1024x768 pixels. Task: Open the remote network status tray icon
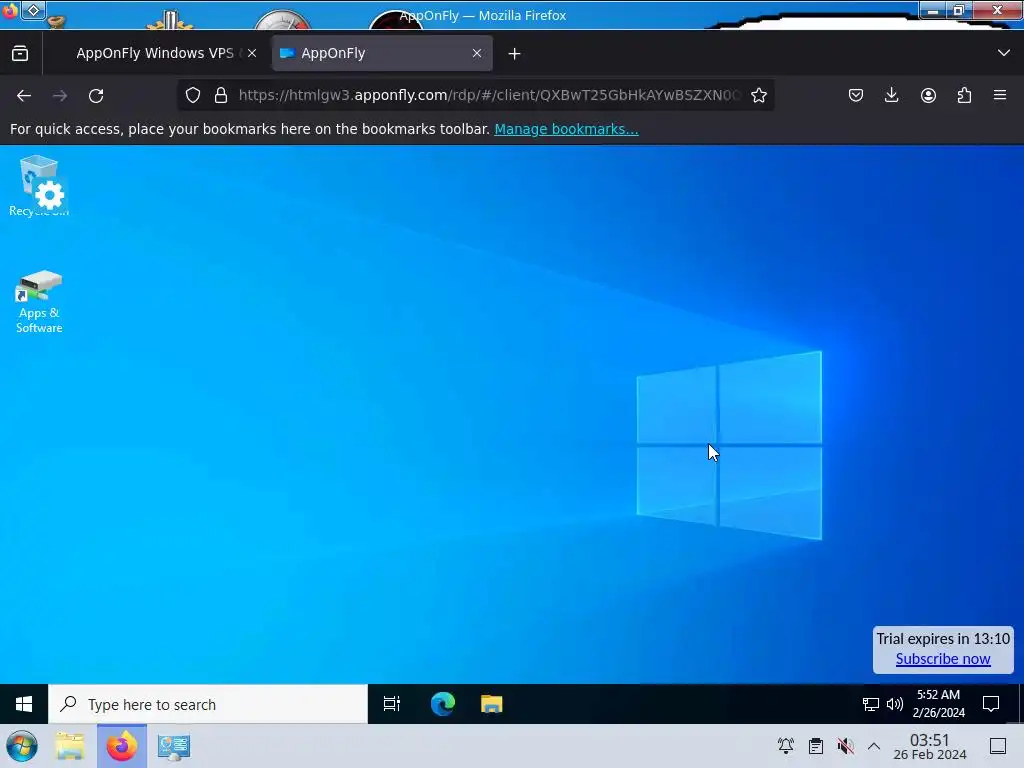(871, 704)
